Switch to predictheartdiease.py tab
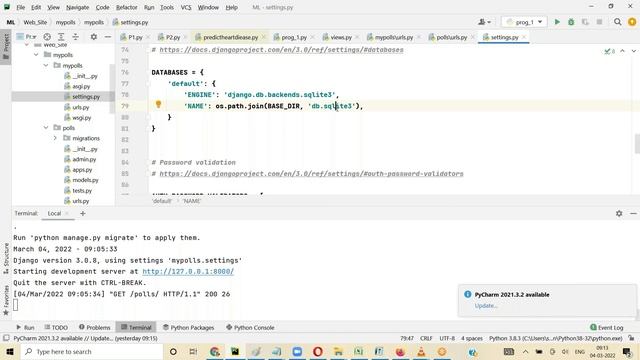Image resolution: width=640 pixels, height=360 pixels. pyautogui.click(x=231, y=37)
